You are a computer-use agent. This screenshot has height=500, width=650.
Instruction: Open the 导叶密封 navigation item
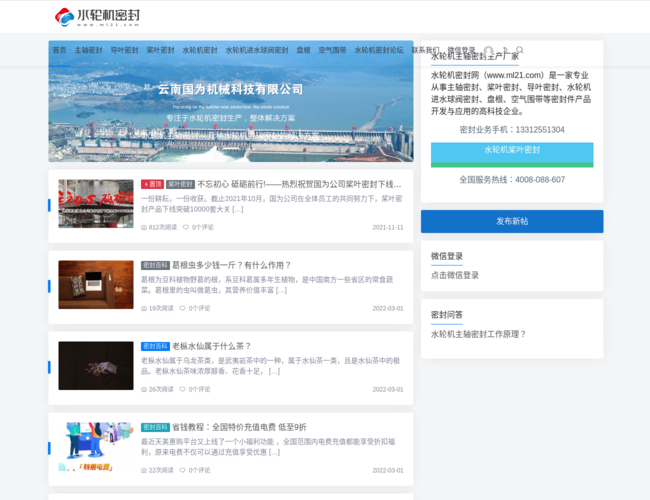coord(124,50)
